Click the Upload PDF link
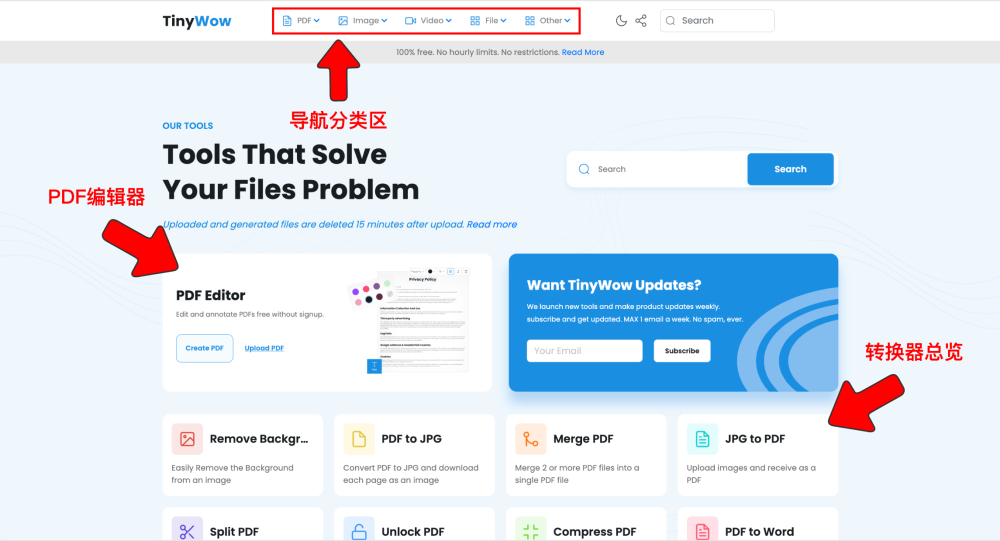Viewport: 1000px width, 541px height. tap(264, 348)
